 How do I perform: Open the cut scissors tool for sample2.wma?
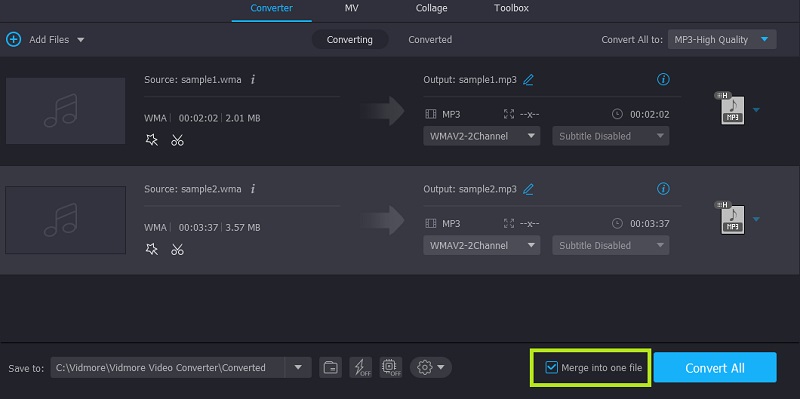pyautogui.click(x=177, y=249)
